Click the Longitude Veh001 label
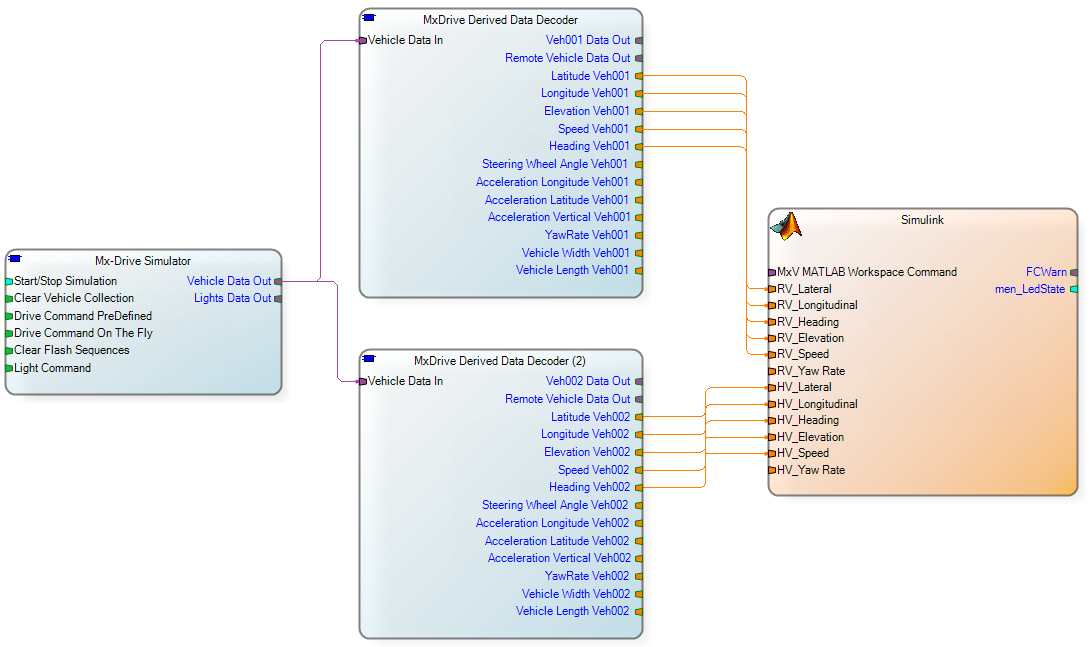The height and width of the screenshot is (647, 1091). (x=584, y=93)
